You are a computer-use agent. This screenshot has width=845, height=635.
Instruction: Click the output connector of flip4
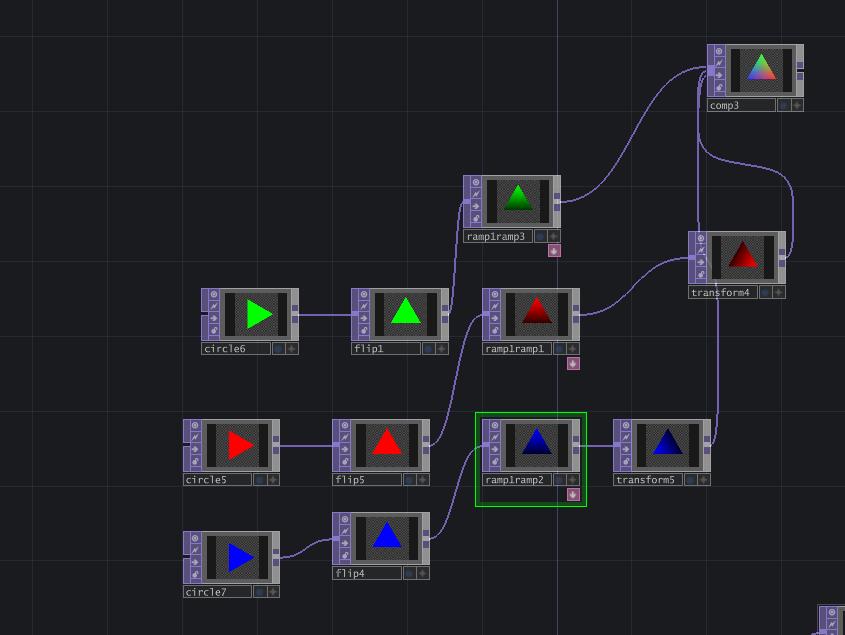pyautogui.click(x=426, y=538)
